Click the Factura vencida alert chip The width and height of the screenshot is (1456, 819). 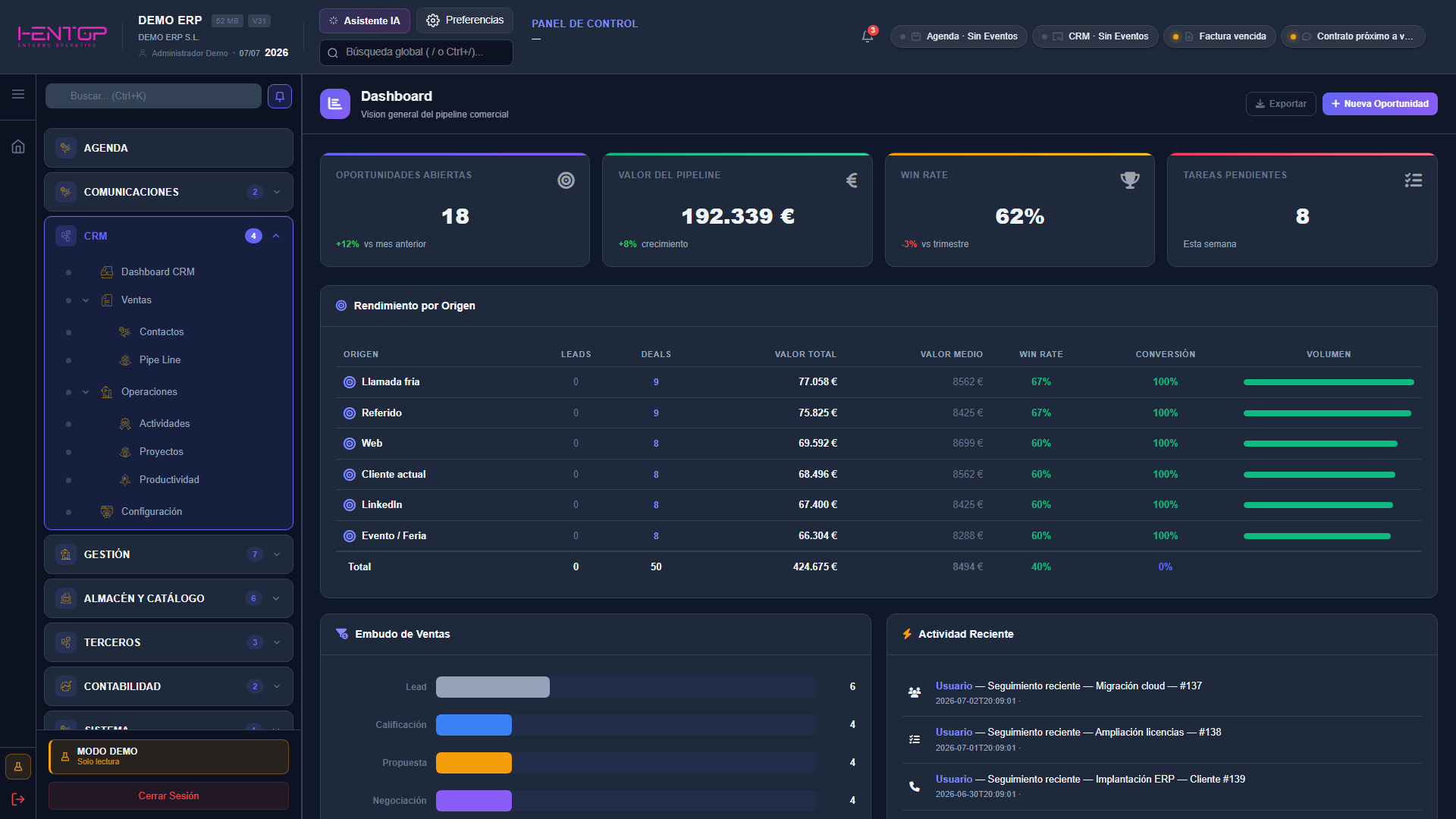[x=1219, y=36]
